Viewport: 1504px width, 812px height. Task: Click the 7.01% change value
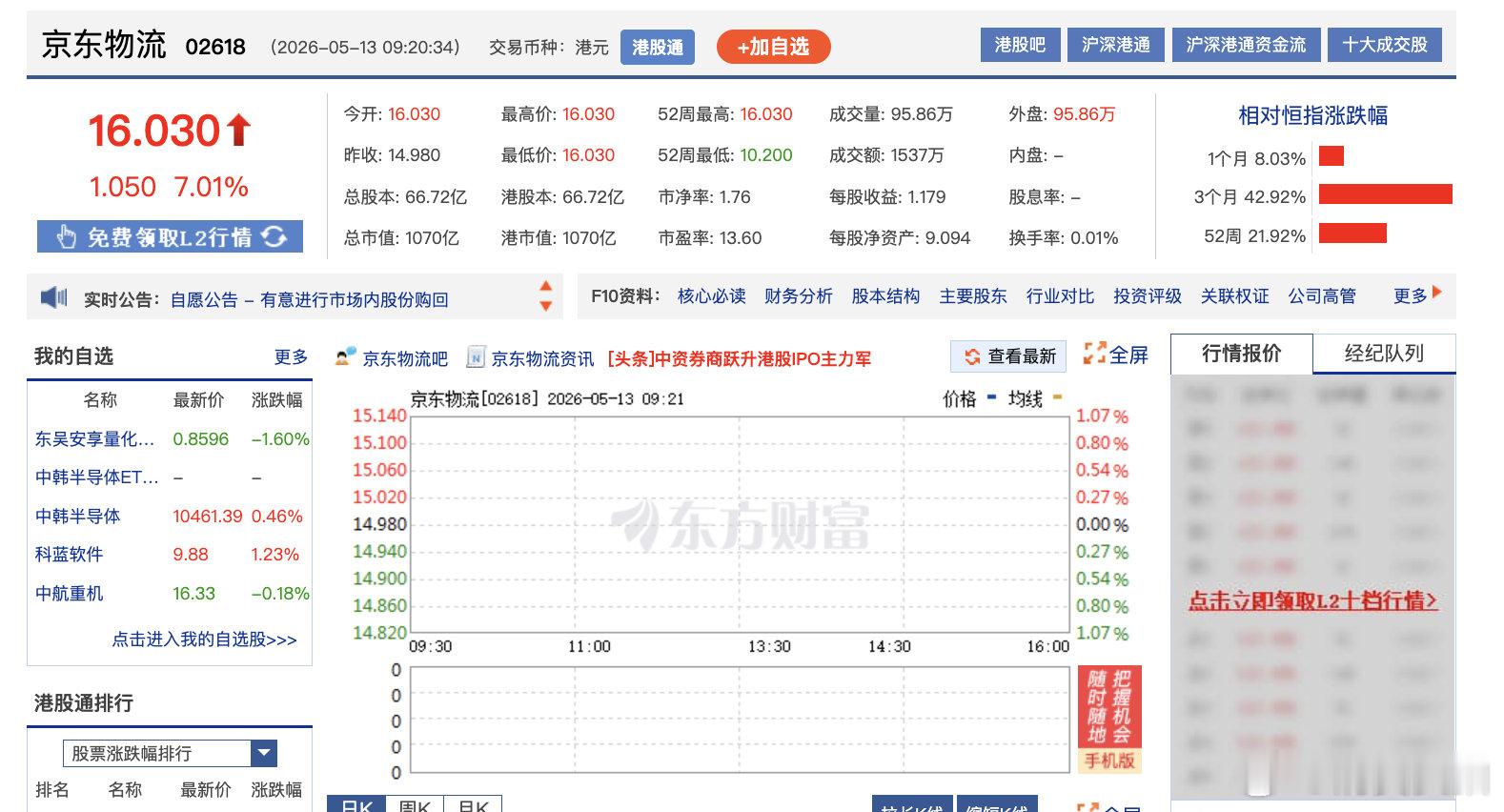211,187
